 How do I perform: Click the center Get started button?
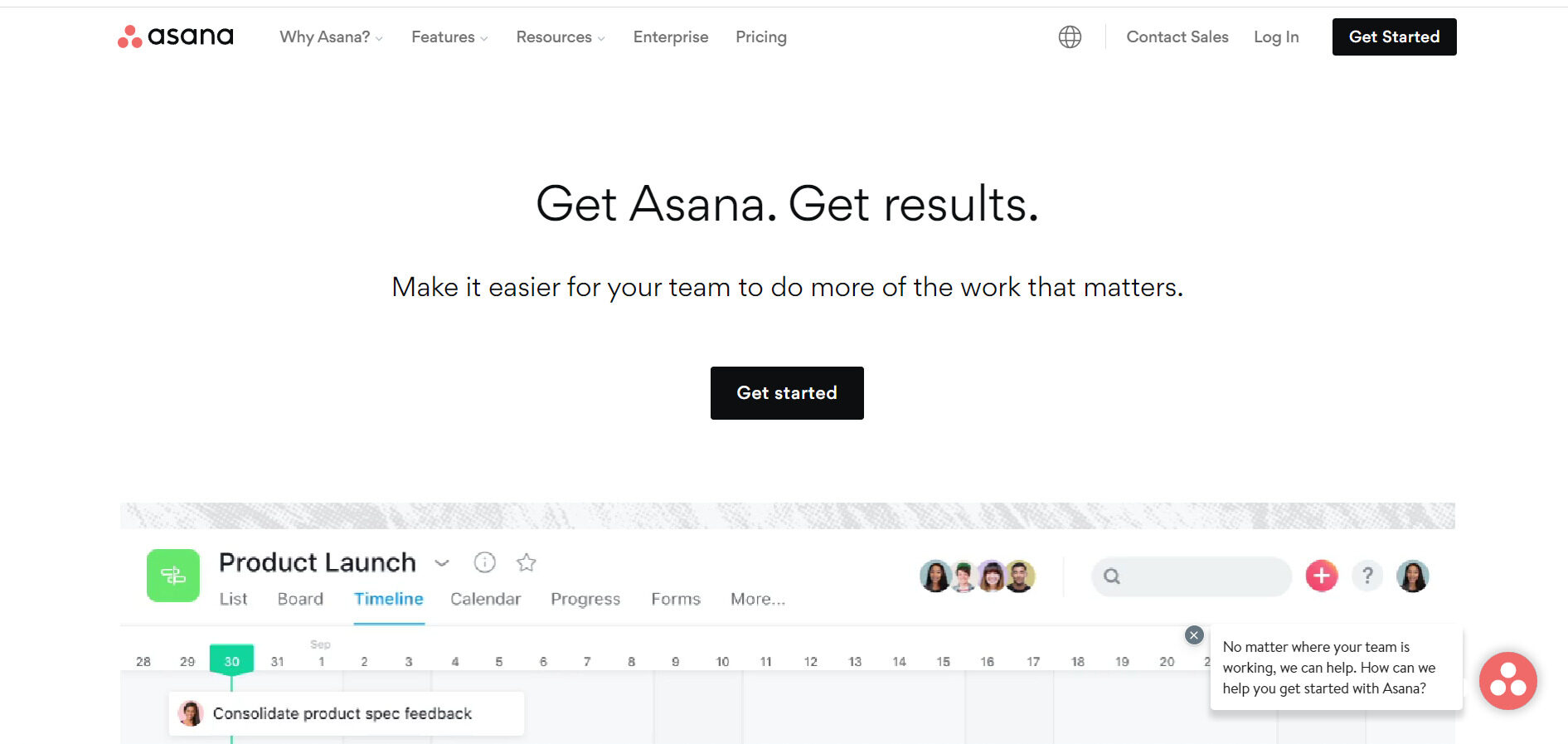(787, 393)
